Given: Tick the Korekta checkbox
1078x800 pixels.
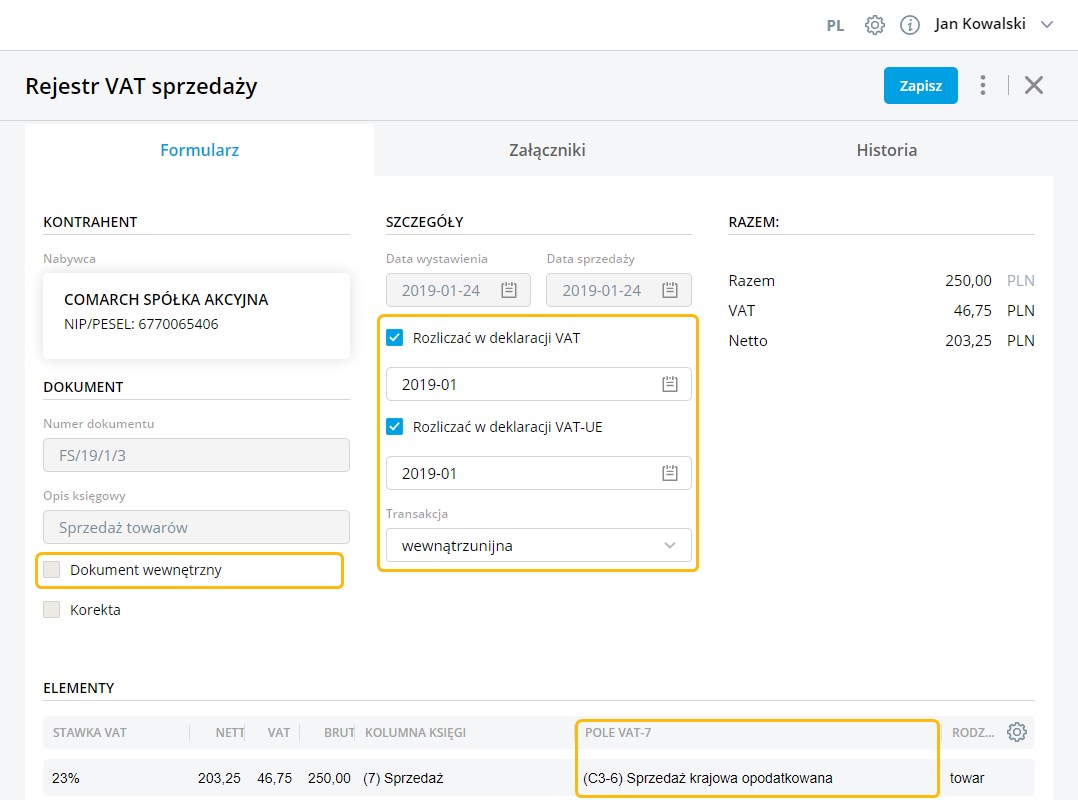Looking at the screenshot, I should (52, 609).
